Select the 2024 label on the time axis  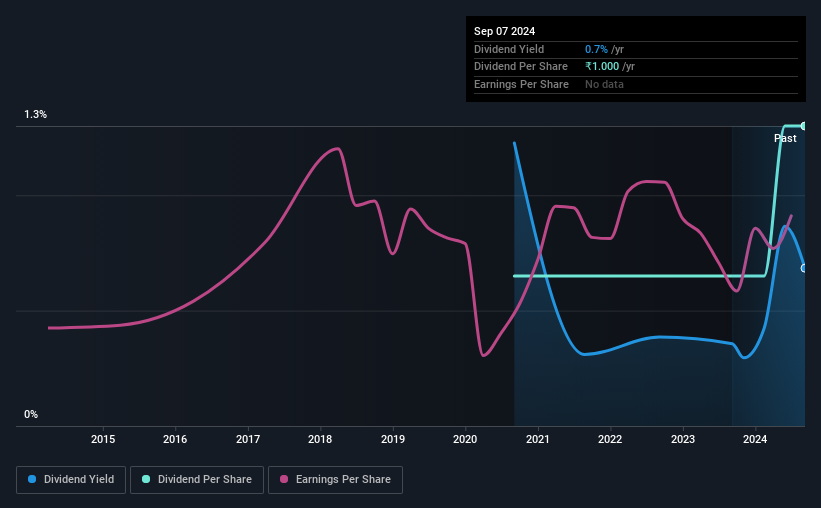pyautogui.click(x=756, y=439)
